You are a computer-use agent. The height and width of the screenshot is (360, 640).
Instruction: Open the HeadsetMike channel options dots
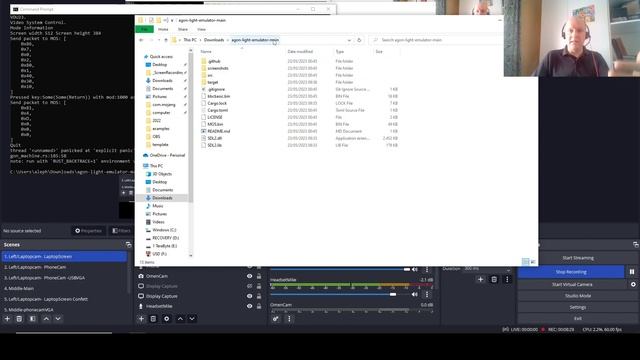(427, 294)
